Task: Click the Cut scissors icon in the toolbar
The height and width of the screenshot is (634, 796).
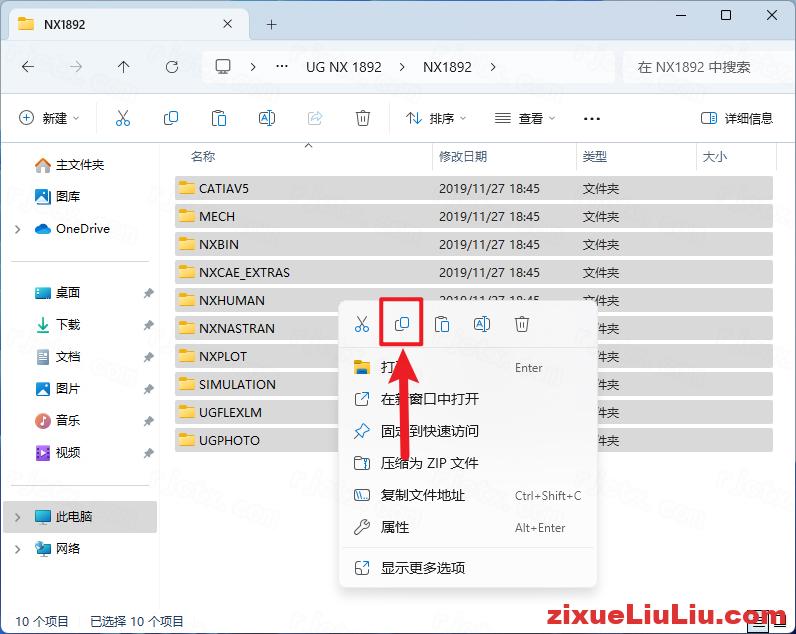Action: (x=123, y=118)
